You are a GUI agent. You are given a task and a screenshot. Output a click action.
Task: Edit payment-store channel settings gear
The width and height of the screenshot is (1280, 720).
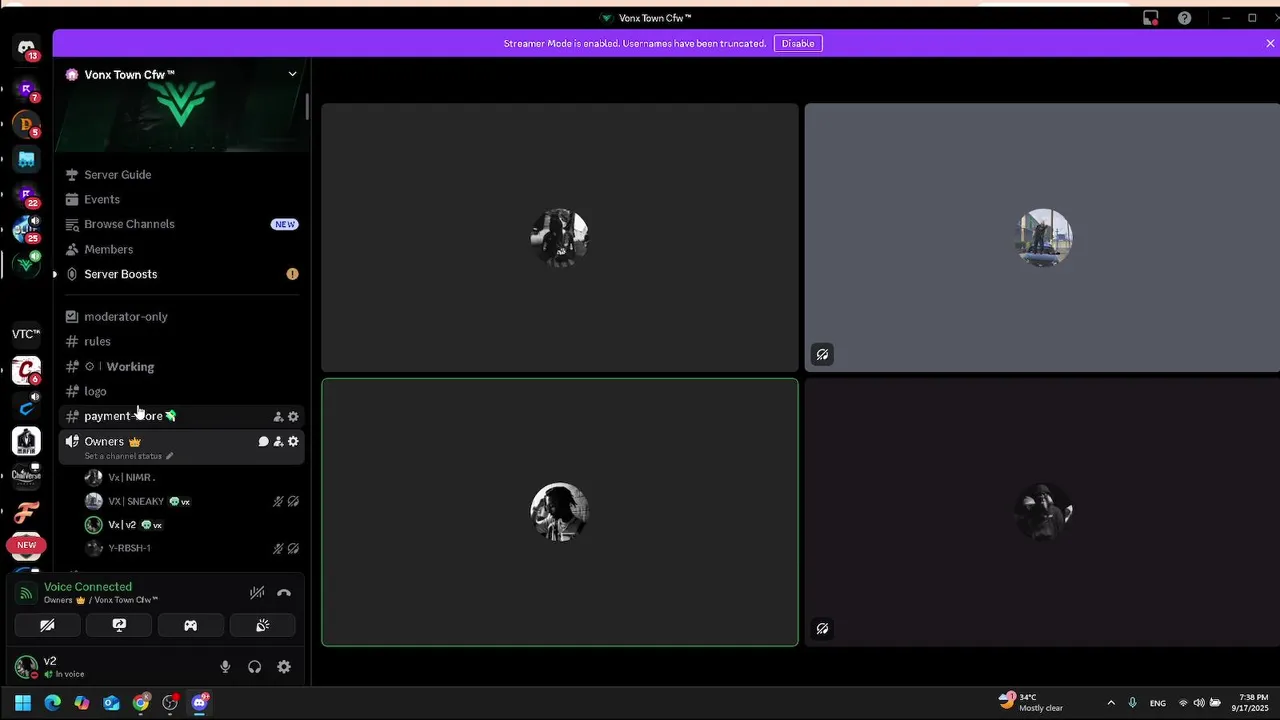coord(293,416)
